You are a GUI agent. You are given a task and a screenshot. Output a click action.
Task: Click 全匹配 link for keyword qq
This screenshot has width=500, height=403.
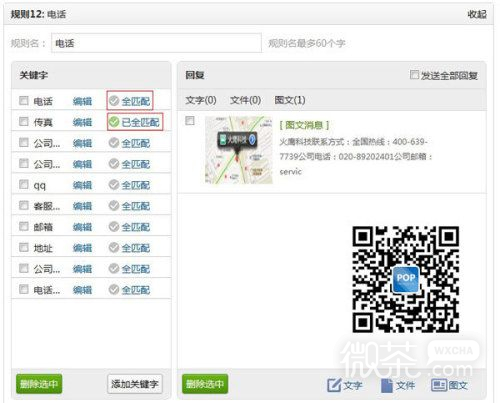pos(136,185)
